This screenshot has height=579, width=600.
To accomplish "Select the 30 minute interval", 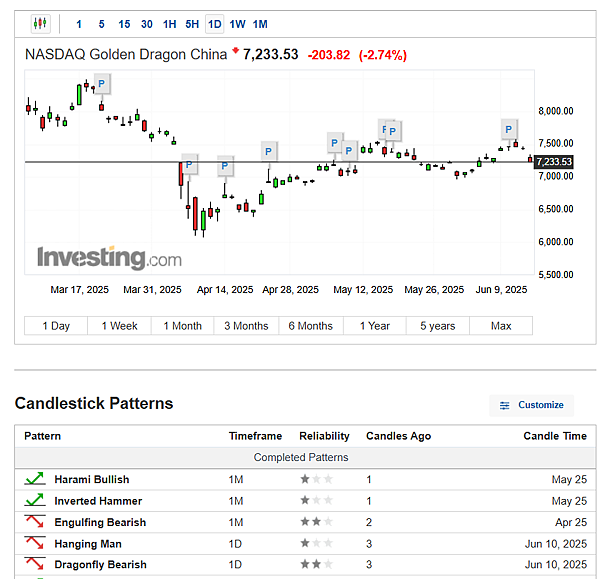I will pyautogui.click(x=147, y=24).
